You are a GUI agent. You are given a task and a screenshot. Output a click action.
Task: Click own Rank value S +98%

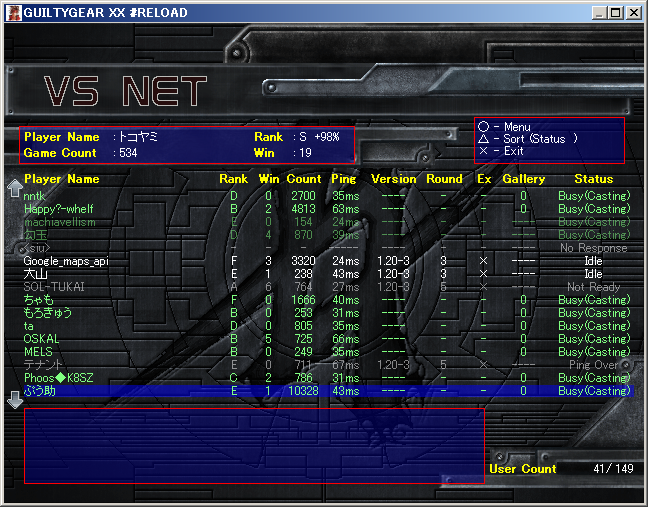[x=319, y=137]
